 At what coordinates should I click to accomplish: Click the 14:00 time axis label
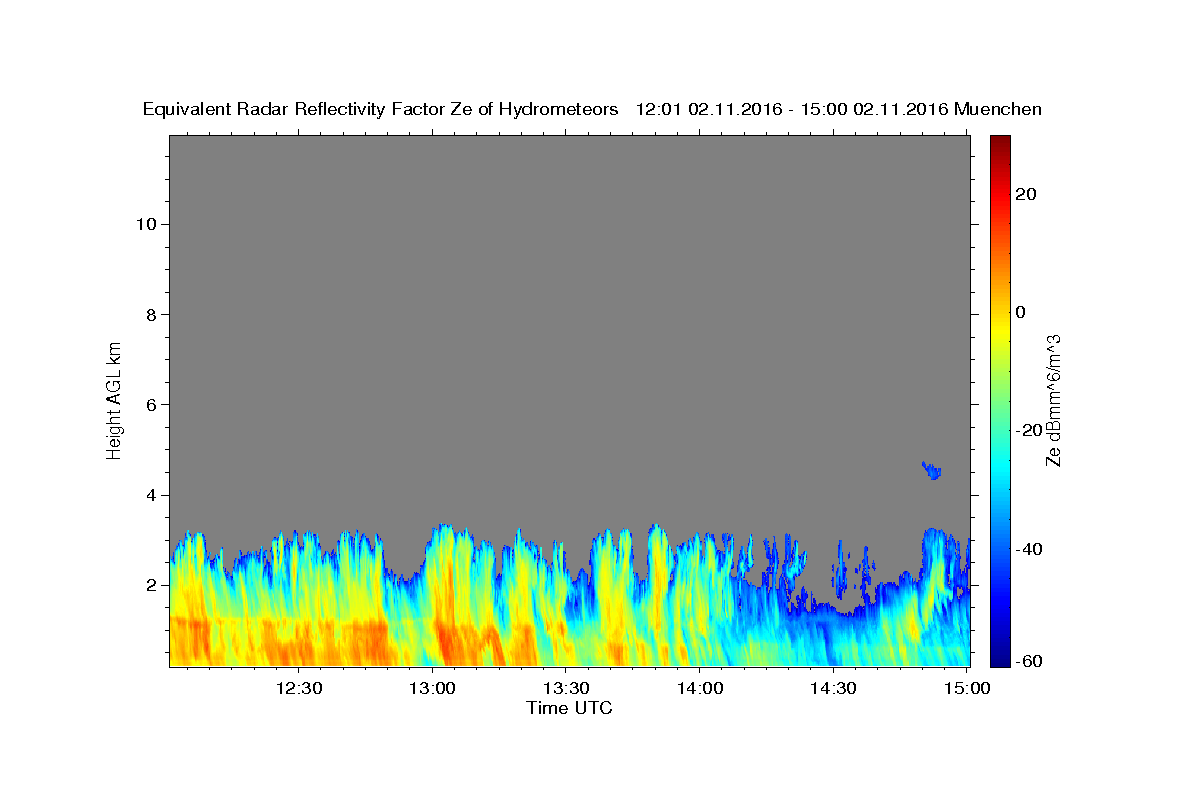[701, 688]
